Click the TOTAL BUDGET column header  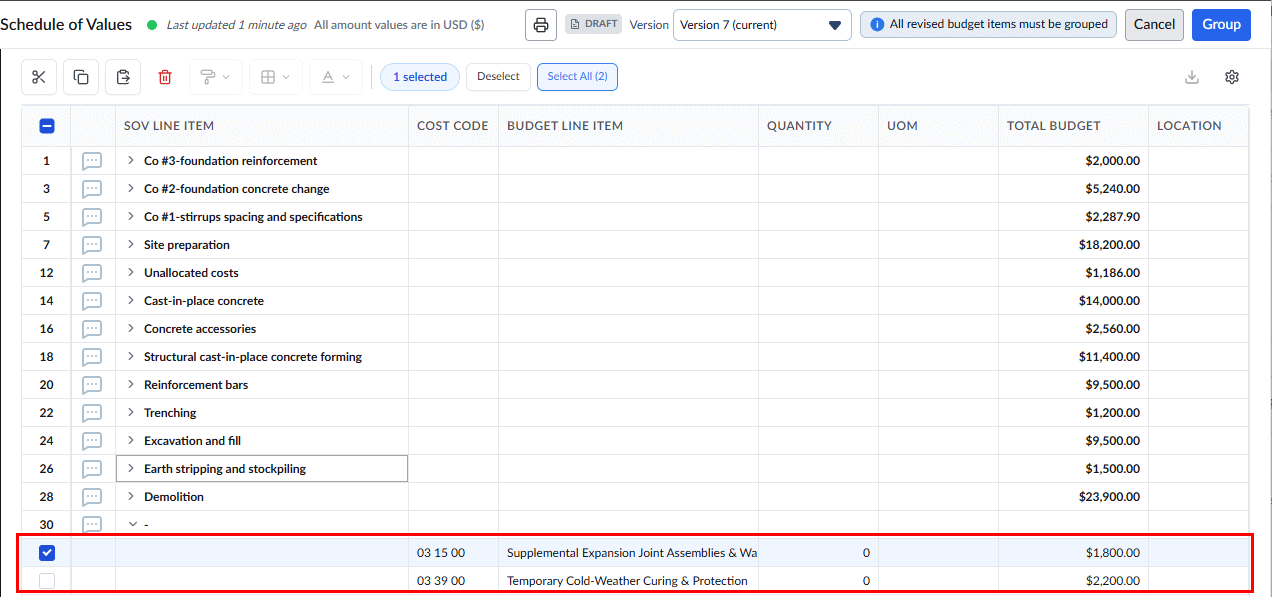[x=1054, y=126]
